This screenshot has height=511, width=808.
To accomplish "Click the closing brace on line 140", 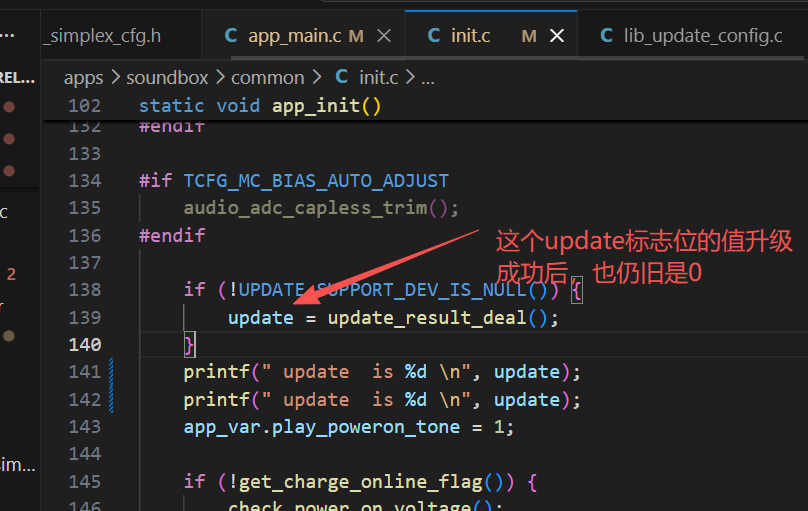I will tap(189, 345).
